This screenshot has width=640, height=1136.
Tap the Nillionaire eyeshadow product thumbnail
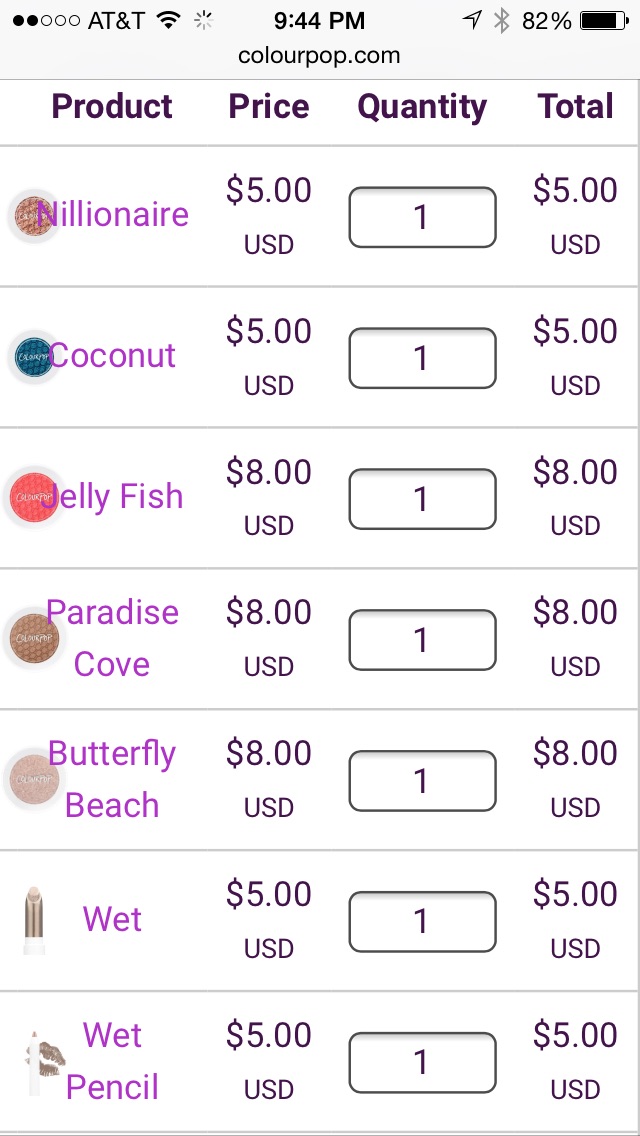(33, 216)
